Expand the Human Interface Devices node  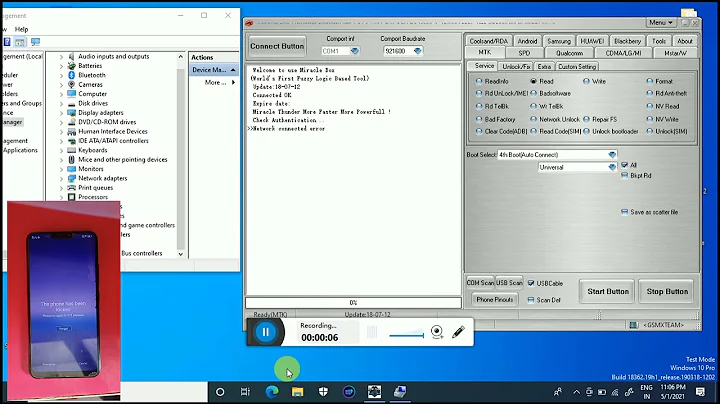62,132
